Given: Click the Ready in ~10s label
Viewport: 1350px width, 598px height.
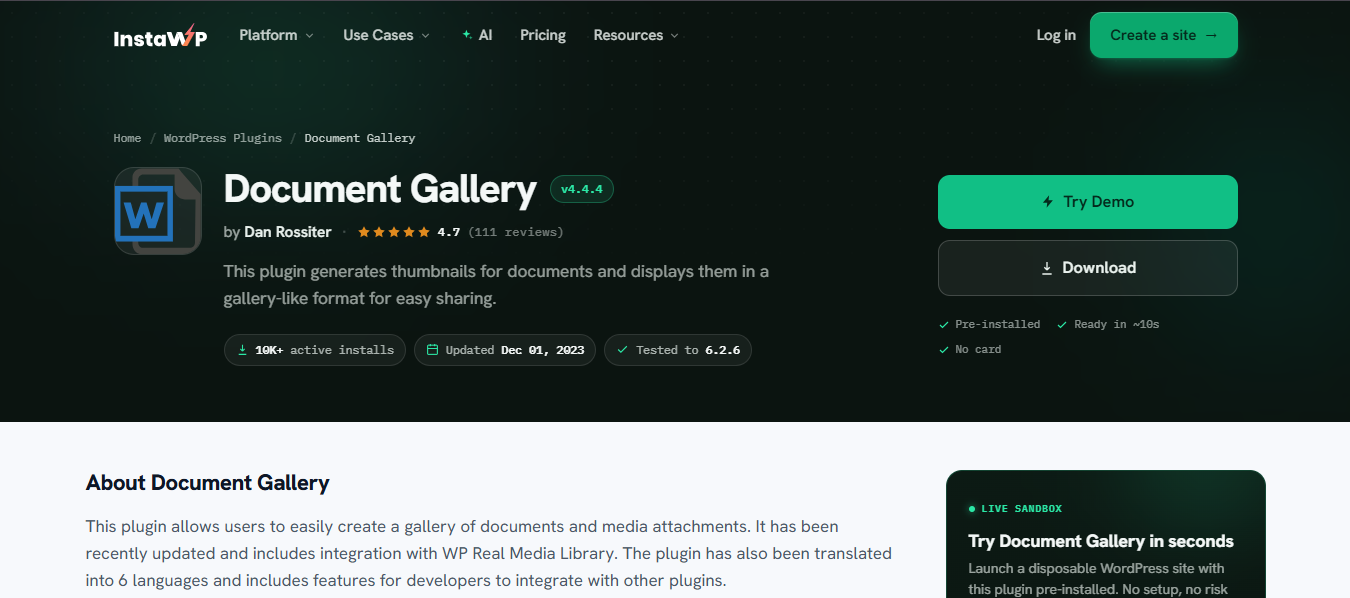Looking at the screenshot, I should click(x=1117, y=325).
